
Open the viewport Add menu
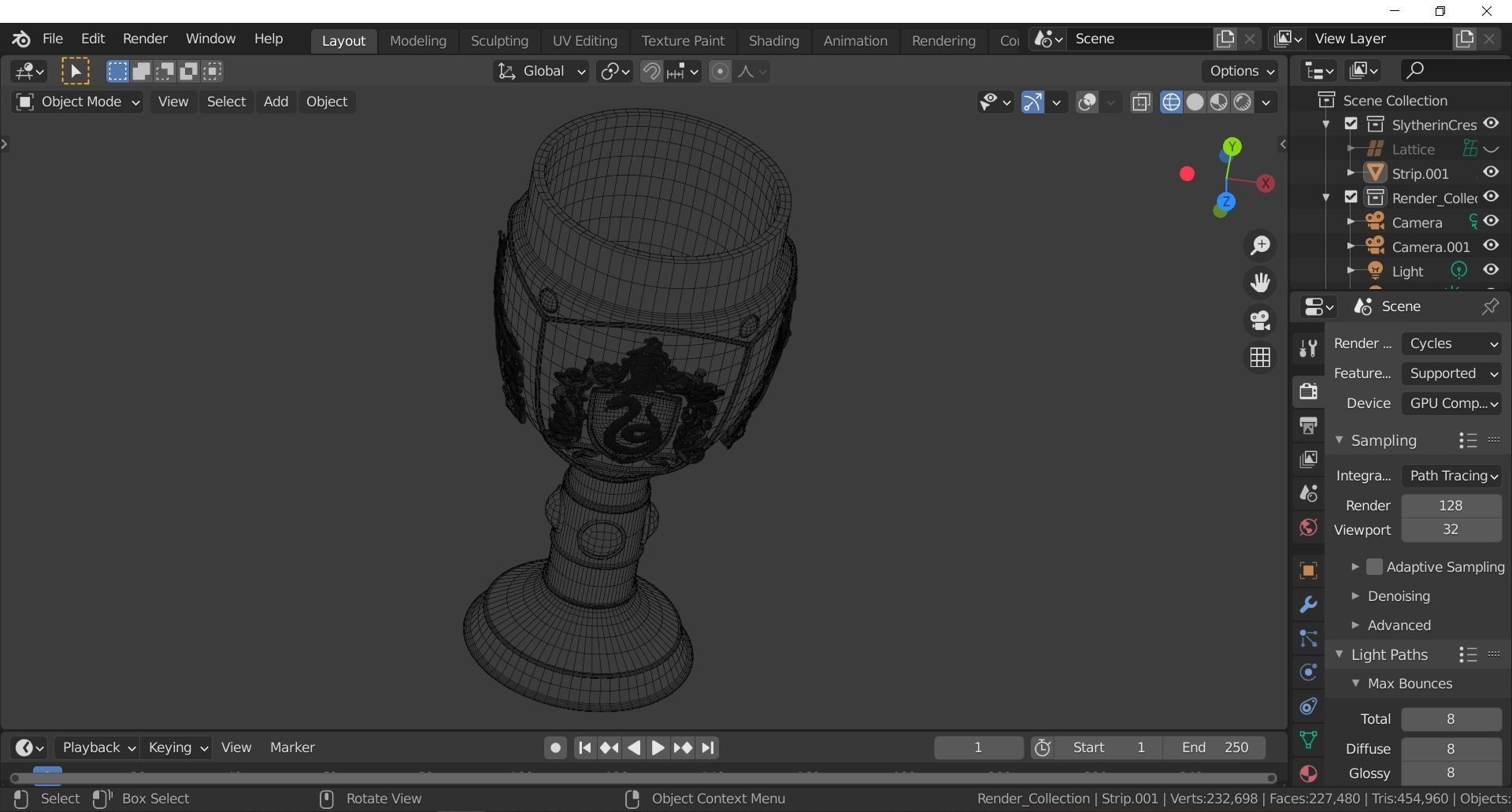click(276, 102)
